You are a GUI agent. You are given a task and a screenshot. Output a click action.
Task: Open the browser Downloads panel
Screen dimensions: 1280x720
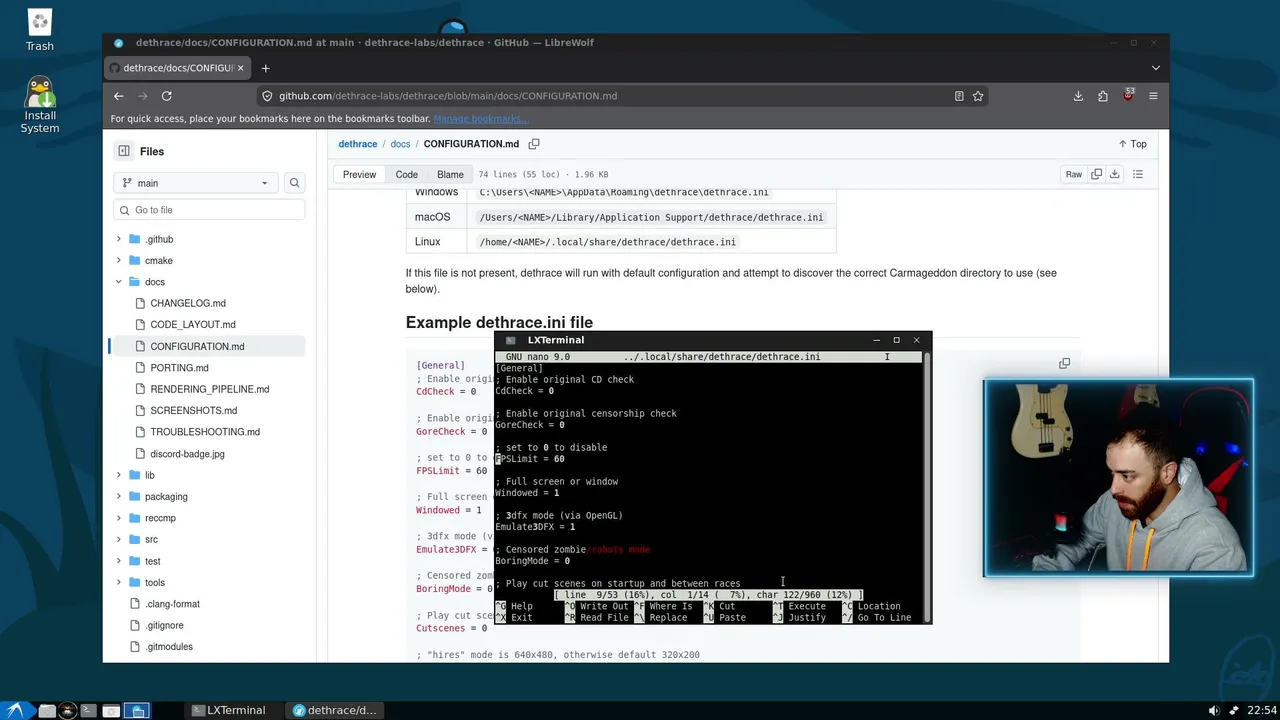point(1078,96)
